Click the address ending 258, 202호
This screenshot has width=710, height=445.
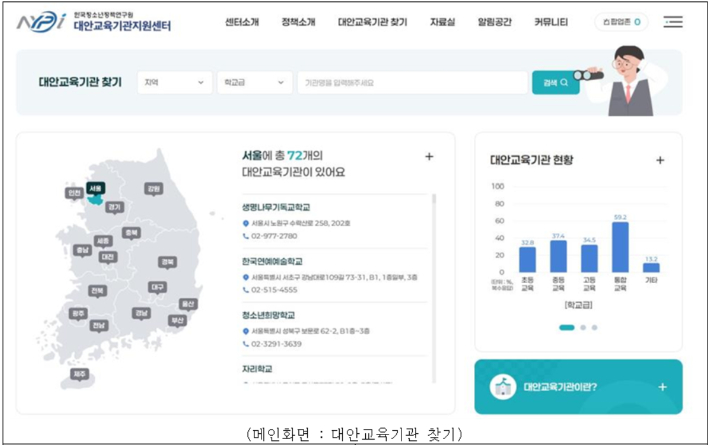click(x=301, y=223)
